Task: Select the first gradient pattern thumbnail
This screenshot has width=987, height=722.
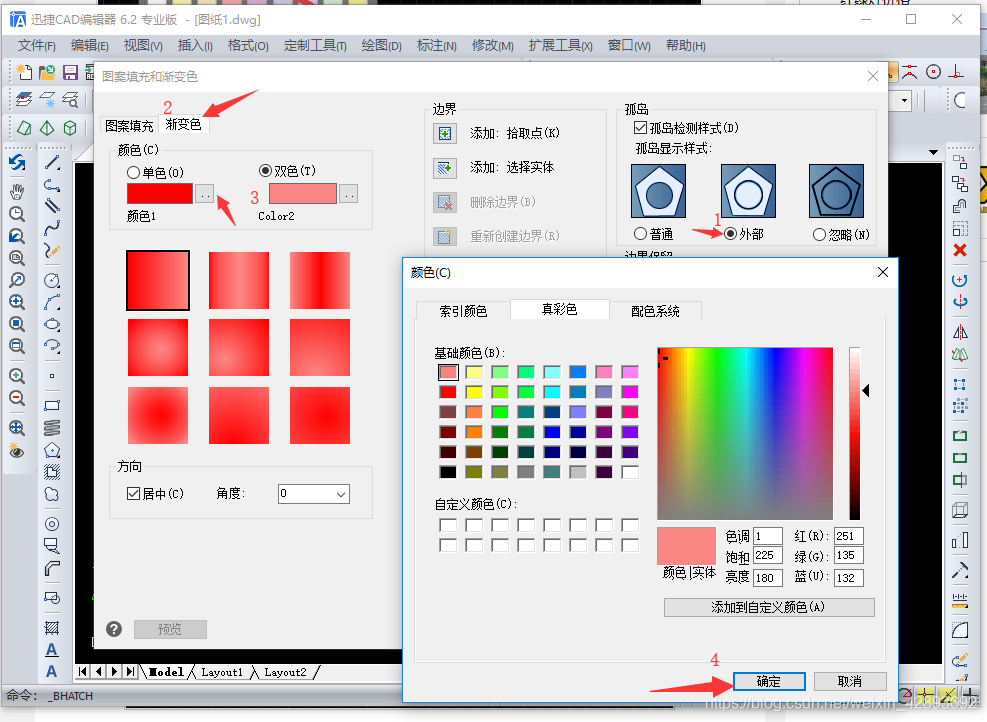Action: click(158, 281)
